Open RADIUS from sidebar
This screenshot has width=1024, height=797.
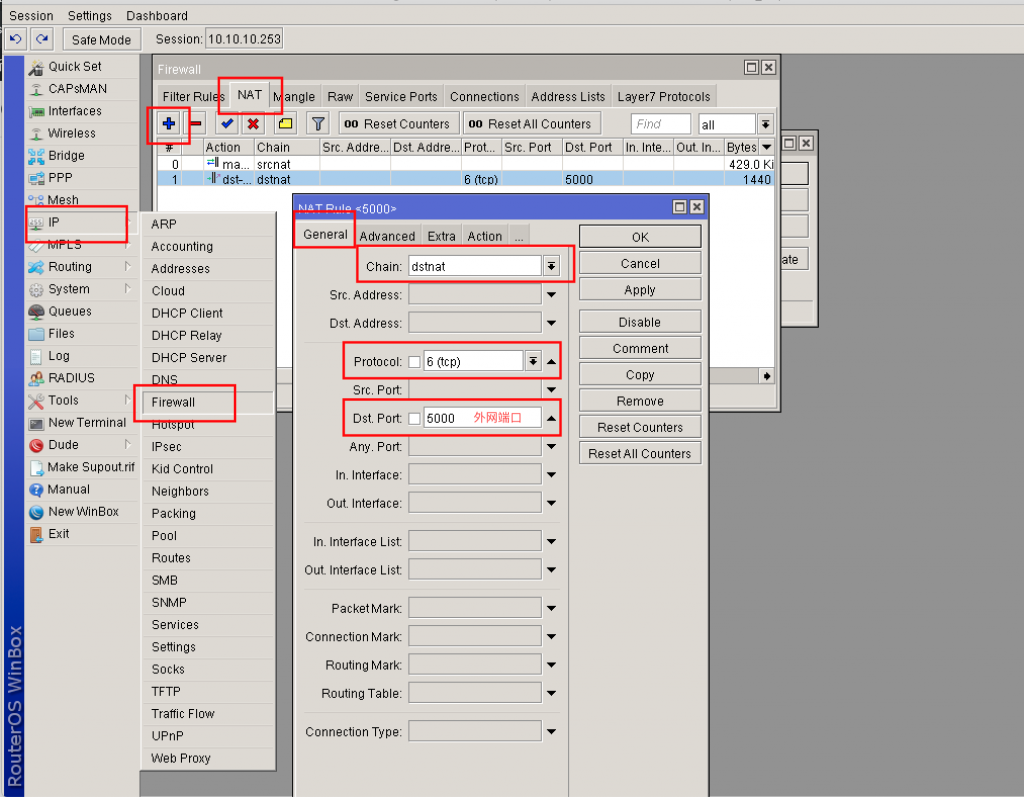tap(71, 378)
